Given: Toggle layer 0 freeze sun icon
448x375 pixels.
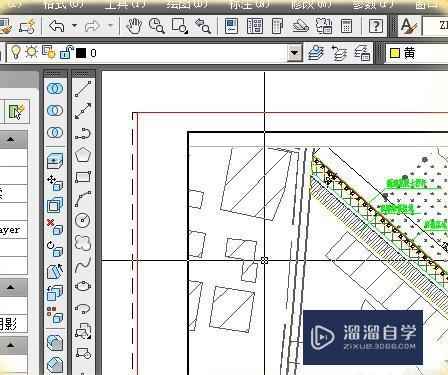Looking at the screenshot, I should (x=32, y=52).
